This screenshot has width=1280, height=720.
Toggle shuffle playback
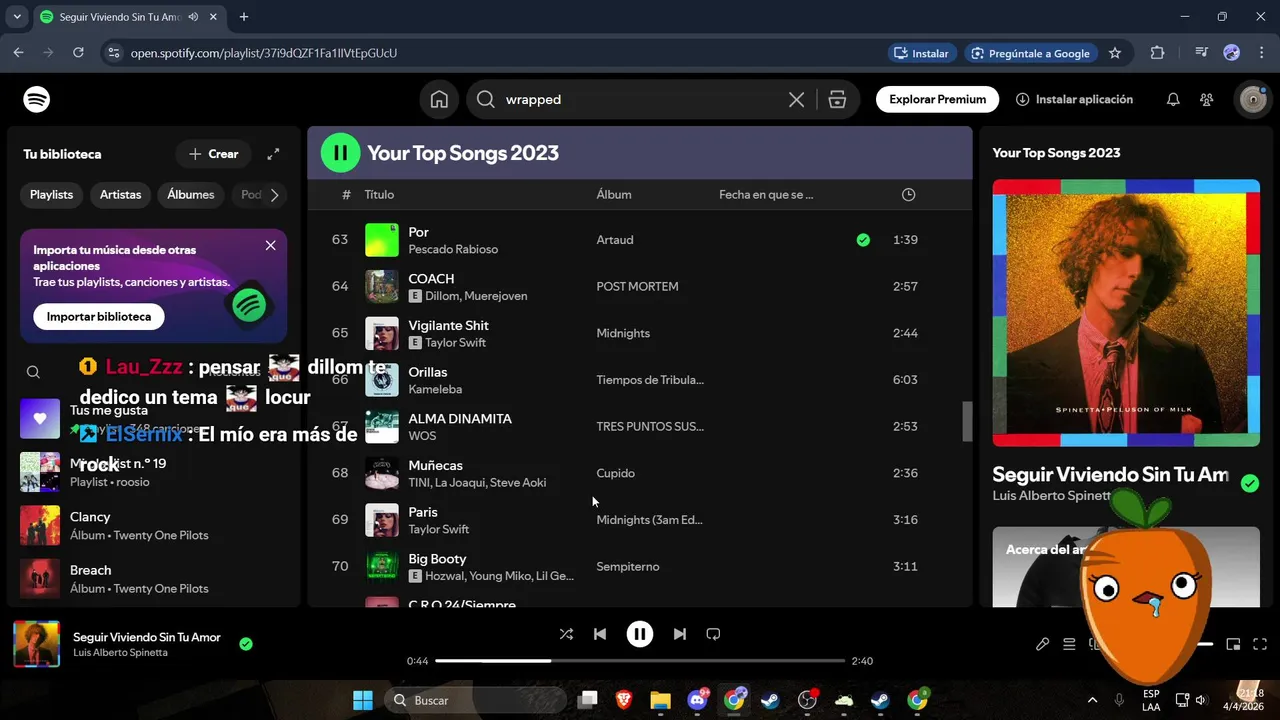[x=566, y=634]
